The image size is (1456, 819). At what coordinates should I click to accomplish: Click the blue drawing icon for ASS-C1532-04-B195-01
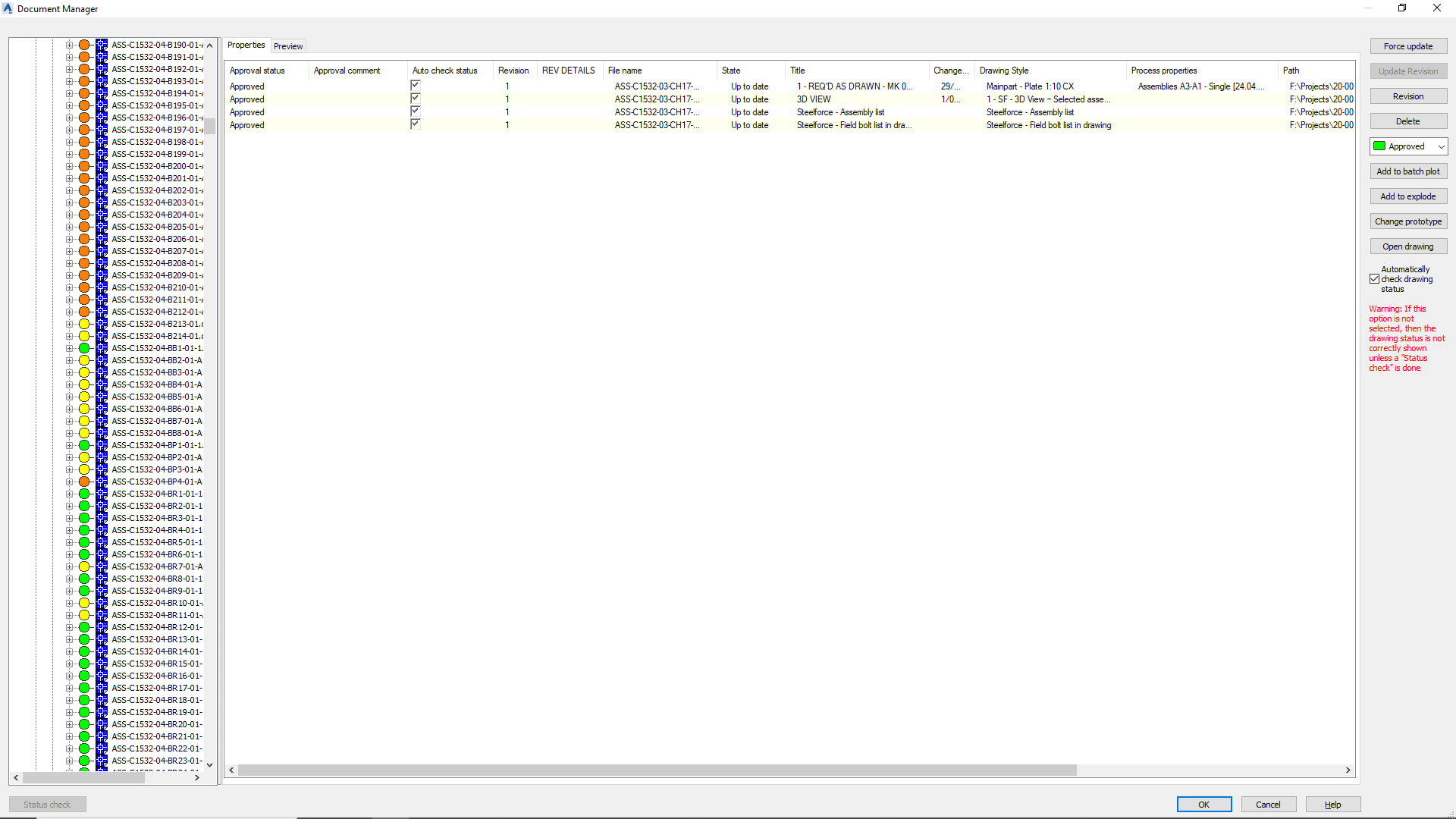[x=102, y=105]
